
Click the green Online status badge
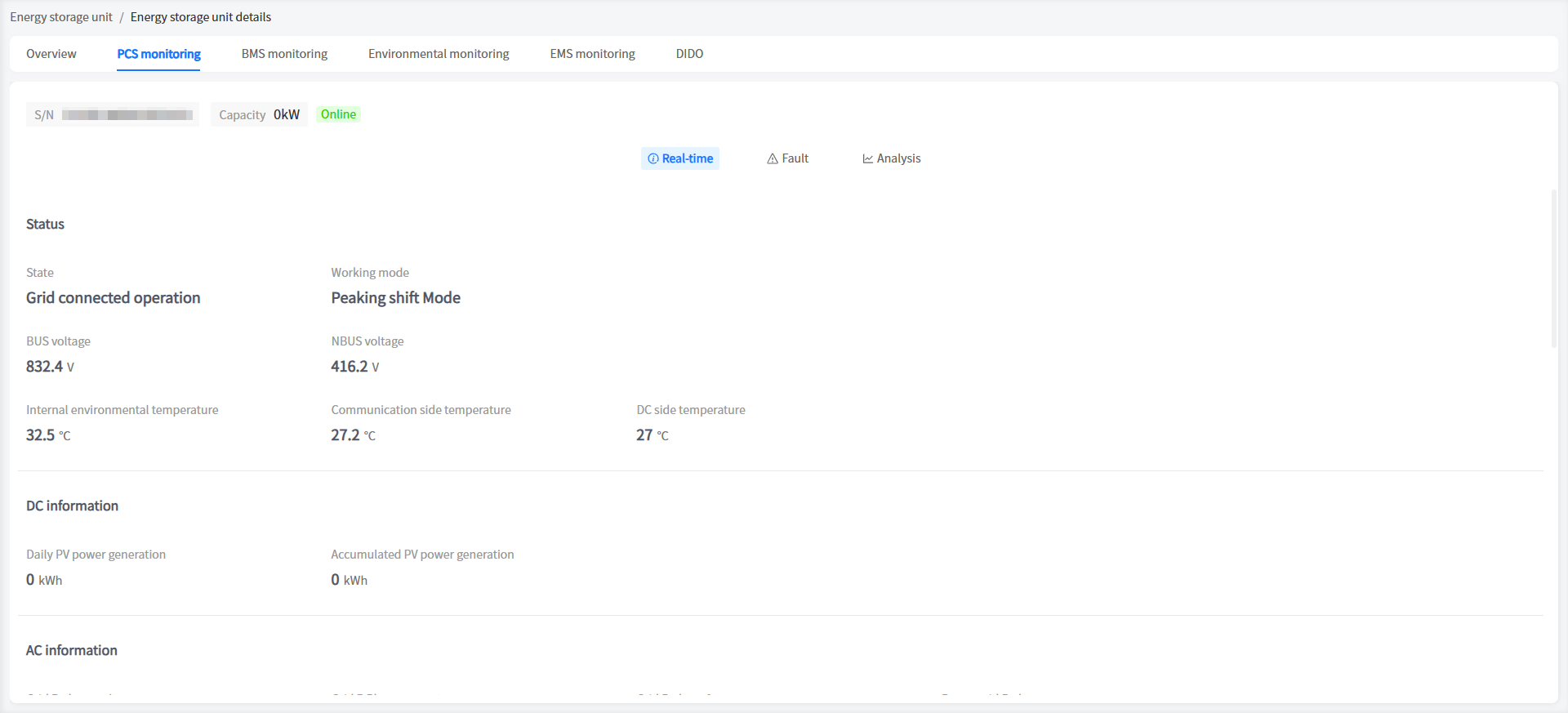pos(338,114)
